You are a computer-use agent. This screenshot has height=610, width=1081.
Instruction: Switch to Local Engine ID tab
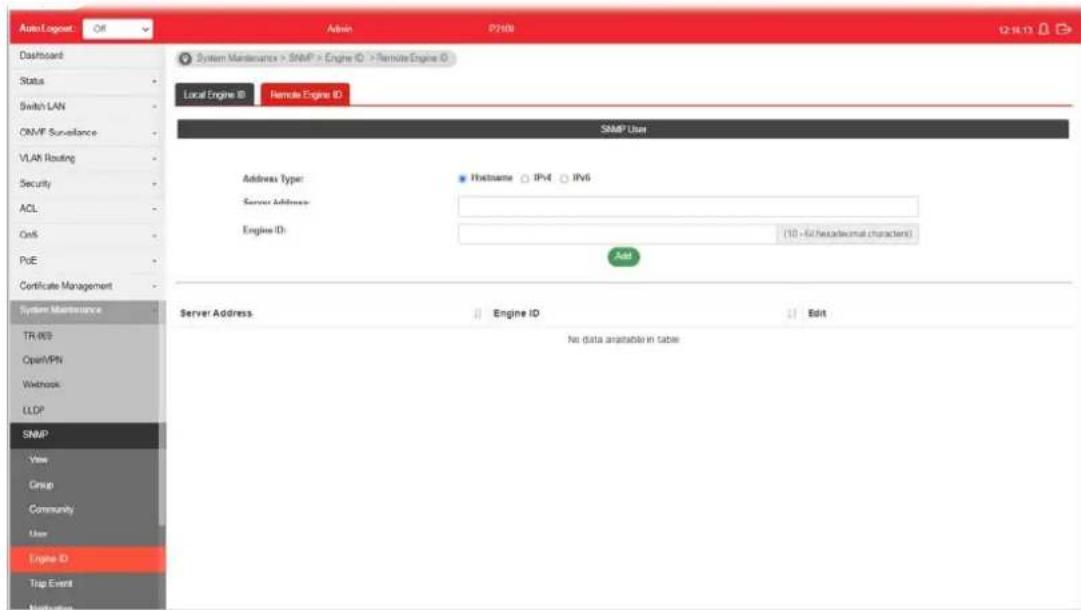click(x=214, y=95)
